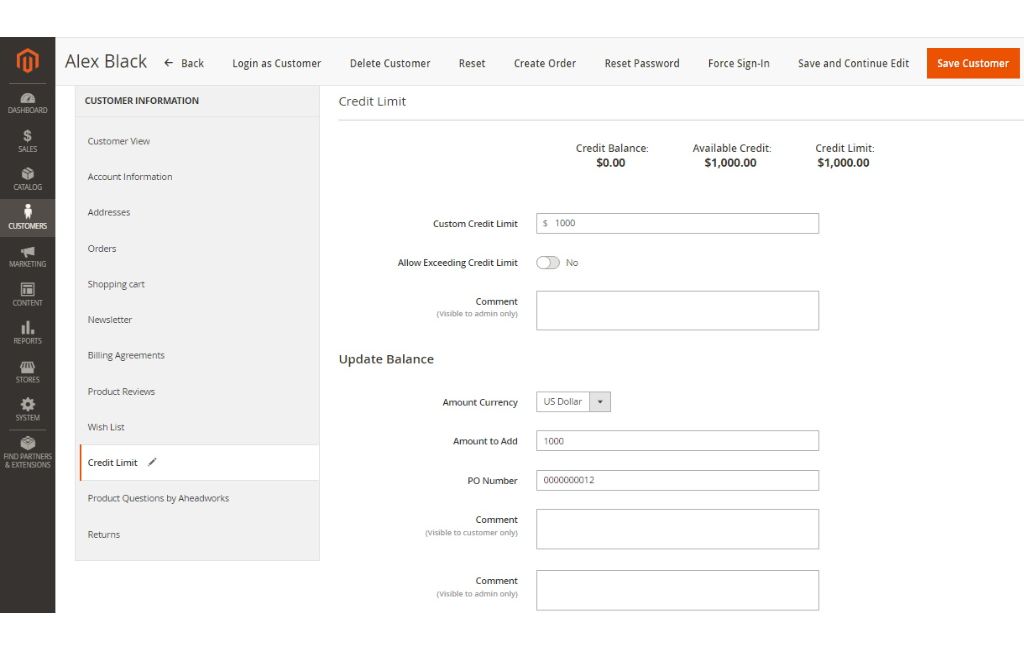This screenshot has width=1024, height=650.
Task: Open the Stores menu in sidebar
Action: click(x=27, y=371)
